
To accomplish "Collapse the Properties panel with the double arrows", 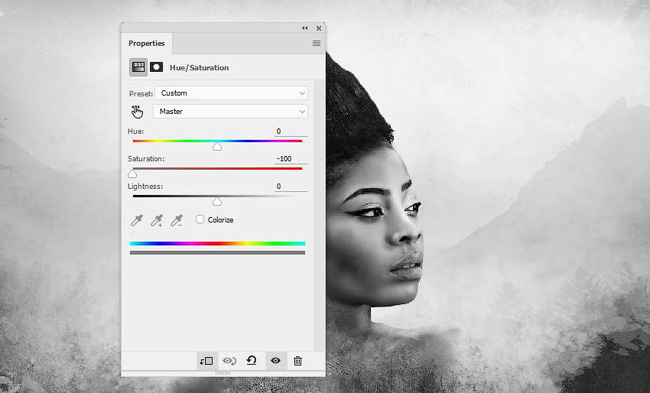I will point(305,28).
